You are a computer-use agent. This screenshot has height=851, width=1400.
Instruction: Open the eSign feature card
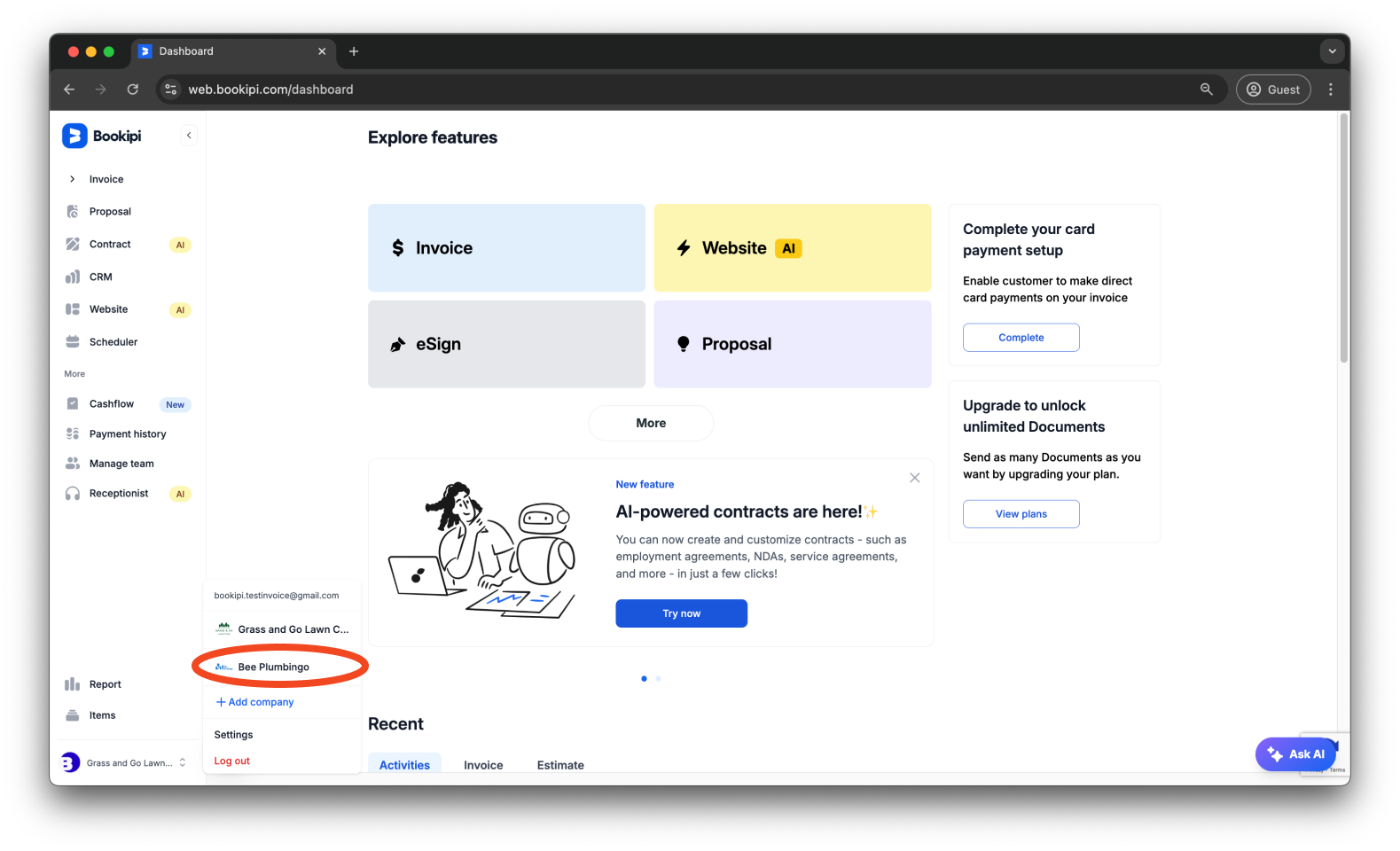click(506, 344)
